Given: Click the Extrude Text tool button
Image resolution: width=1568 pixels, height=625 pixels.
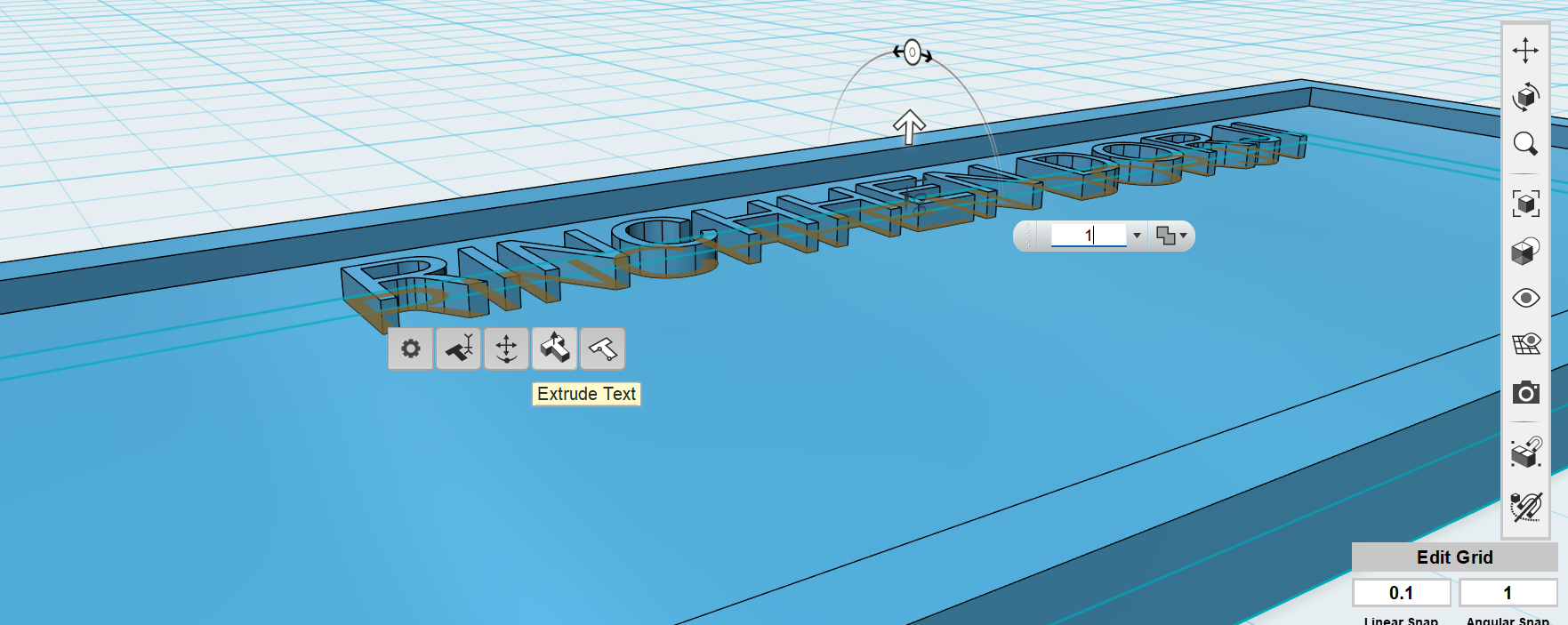Looking at the screenshot, I should (x=555, y=349).
